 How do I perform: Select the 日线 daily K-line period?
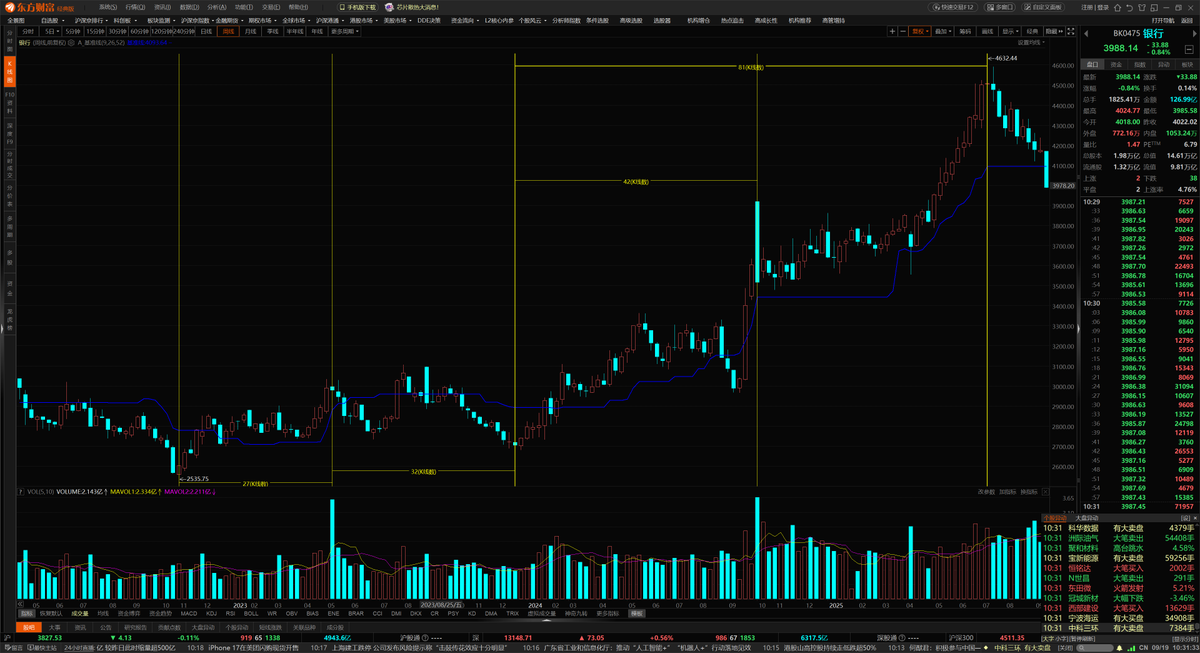(206, 31)
